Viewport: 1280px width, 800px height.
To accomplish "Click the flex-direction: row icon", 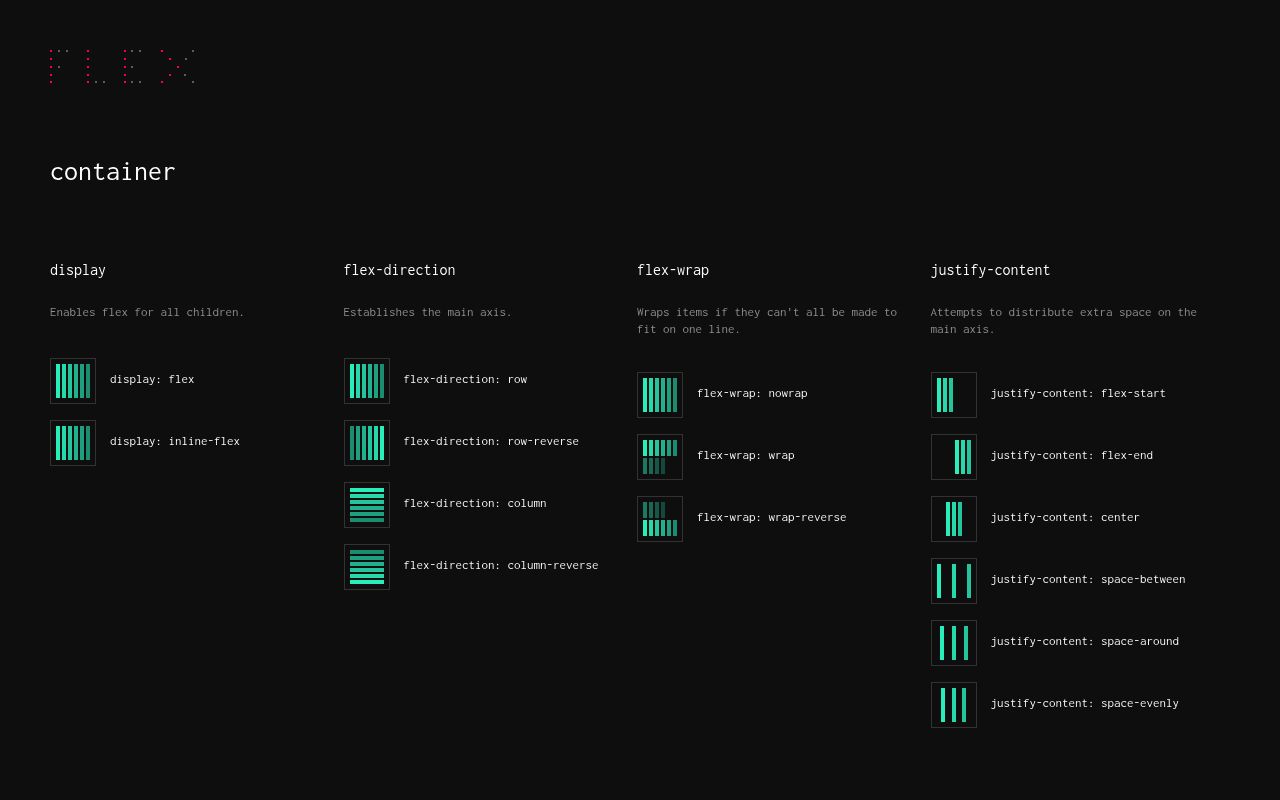I will pos(367,381).
